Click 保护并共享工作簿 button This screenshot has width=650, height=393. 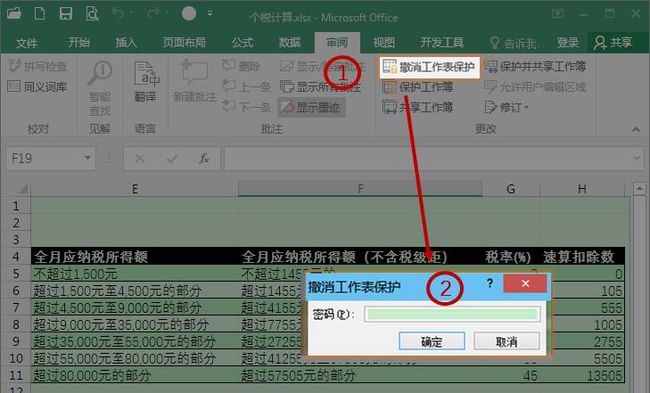point(535,66)
